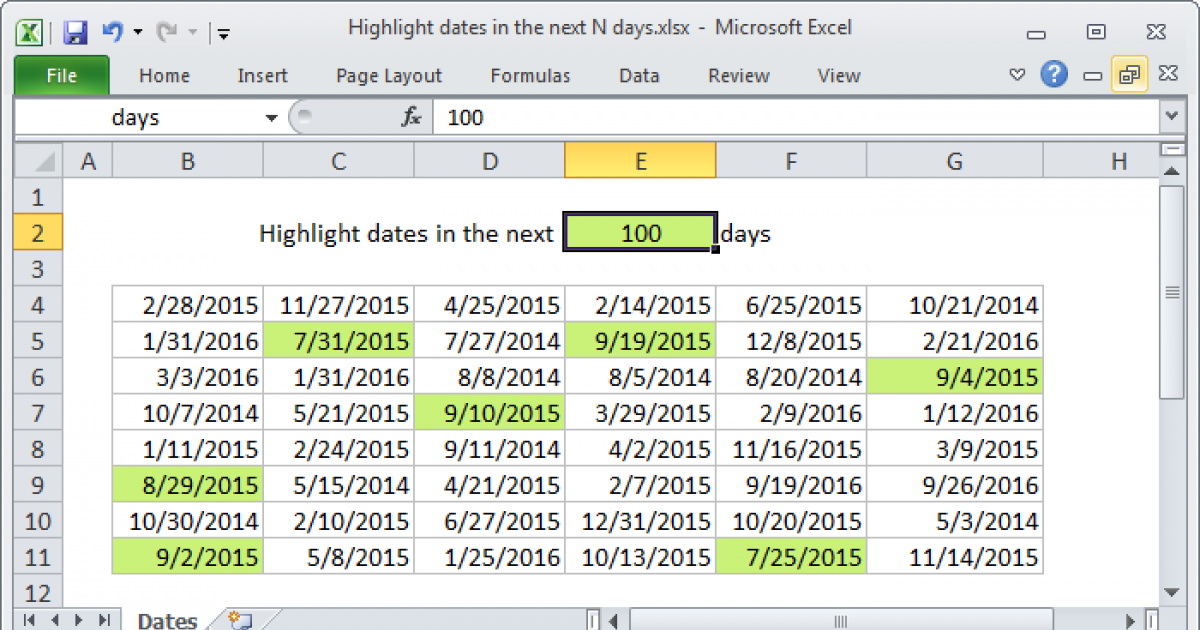Open the Undo history dropdown arrow
This screenshot has width=1200, height=630.
coord(137,30)
